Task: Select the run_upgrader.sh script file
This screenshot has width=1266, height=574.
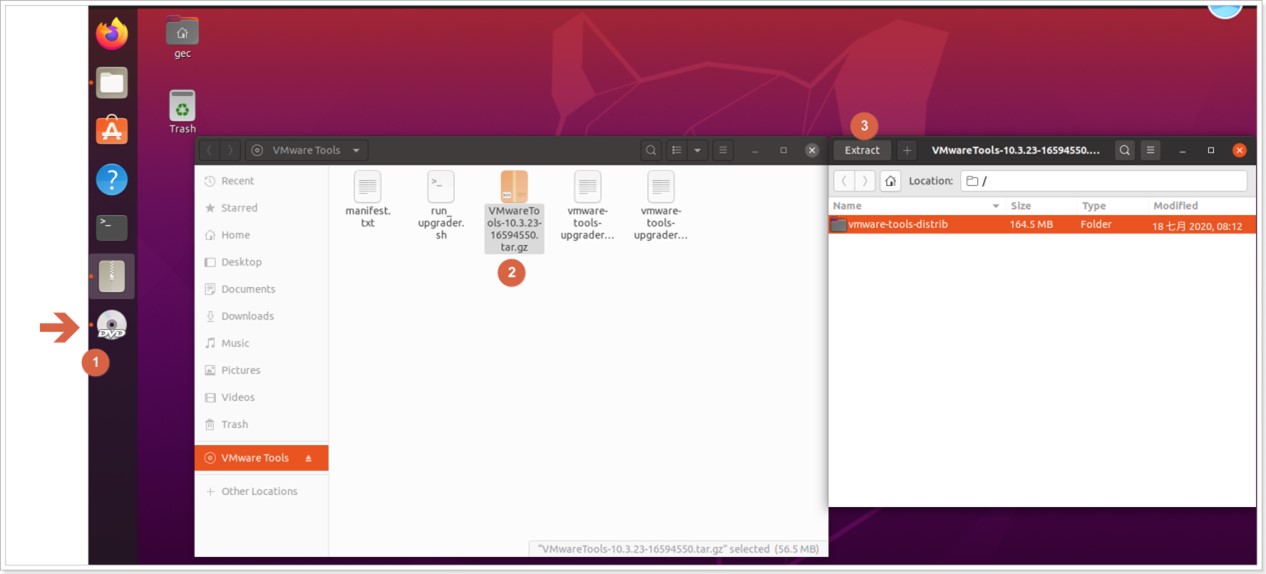Action: tap(441, 205)
